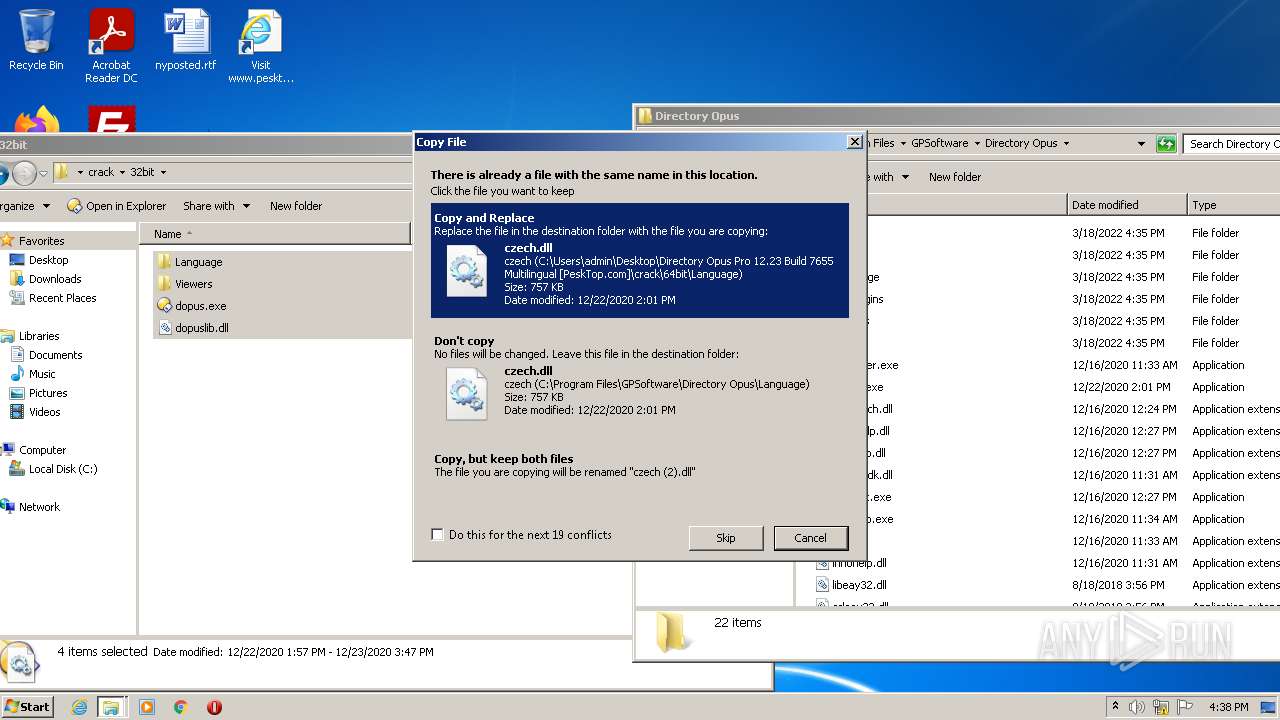Click GPSoftware in the address breadcrumb

point(939,143)
